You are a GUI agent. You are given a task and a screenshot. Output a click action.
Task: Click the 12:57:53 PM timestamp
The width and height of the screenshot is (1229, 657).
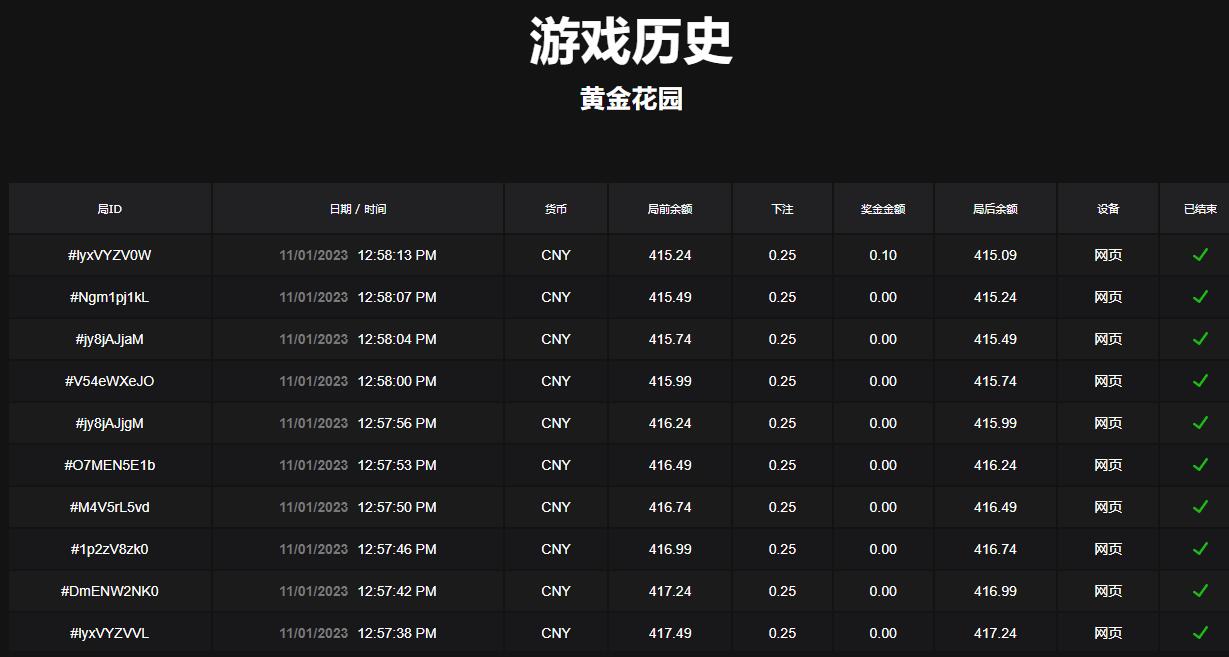click(397, 465)
